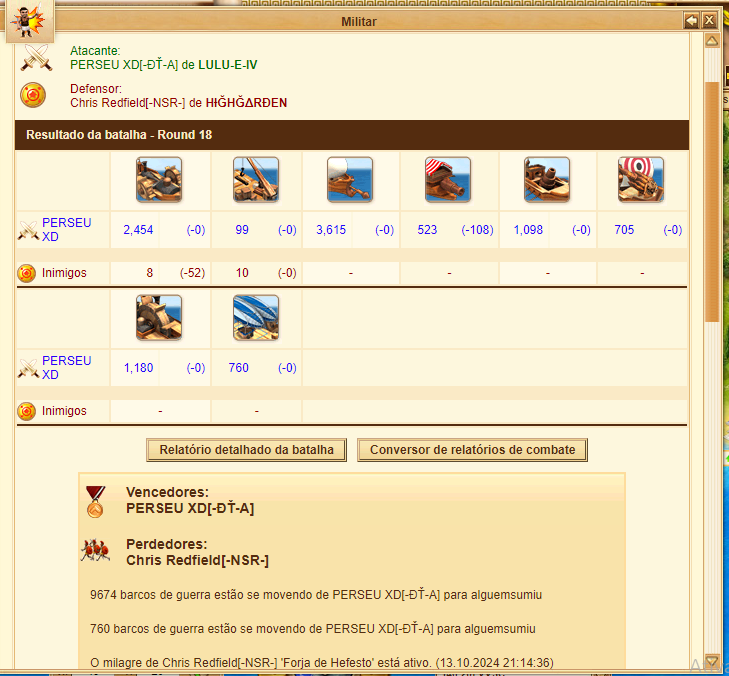Click PERSEU XD name in second unit table
The width and height of the screenshot is (729, 676).
click(x=66, y=368)
